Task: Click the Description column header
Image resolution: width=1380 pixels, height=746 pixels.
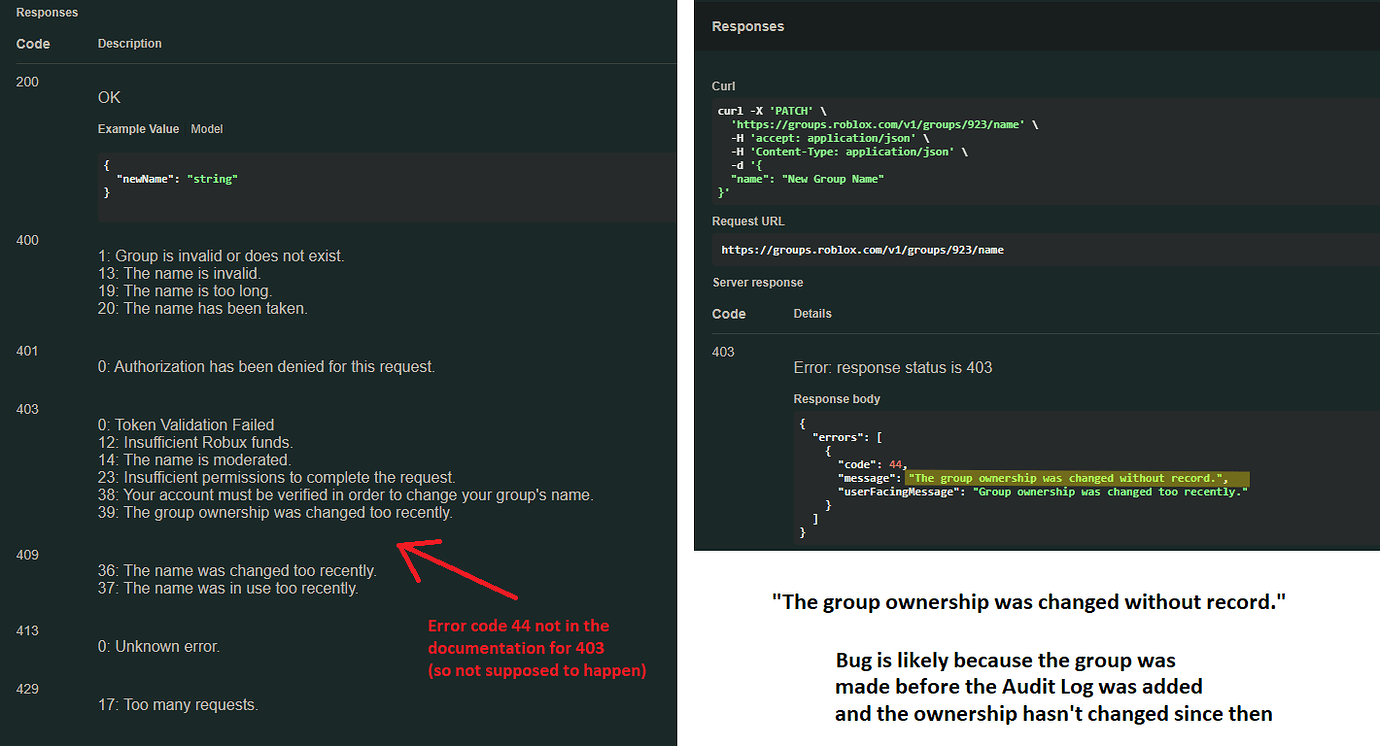Action: (129, 43)
